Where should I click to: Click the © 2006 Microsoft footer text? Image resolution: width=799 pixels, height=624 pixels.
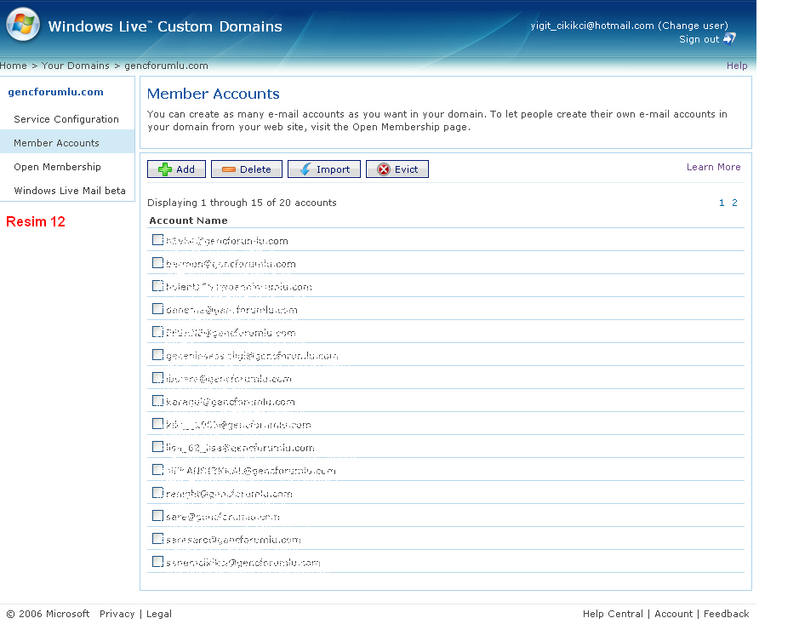coord(48,614)
